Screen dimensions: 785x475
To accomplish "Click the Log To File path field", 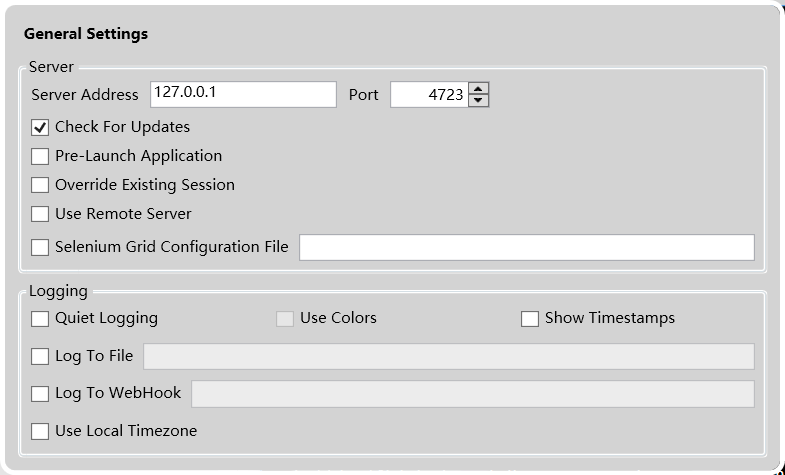I will tap(449, 356).
